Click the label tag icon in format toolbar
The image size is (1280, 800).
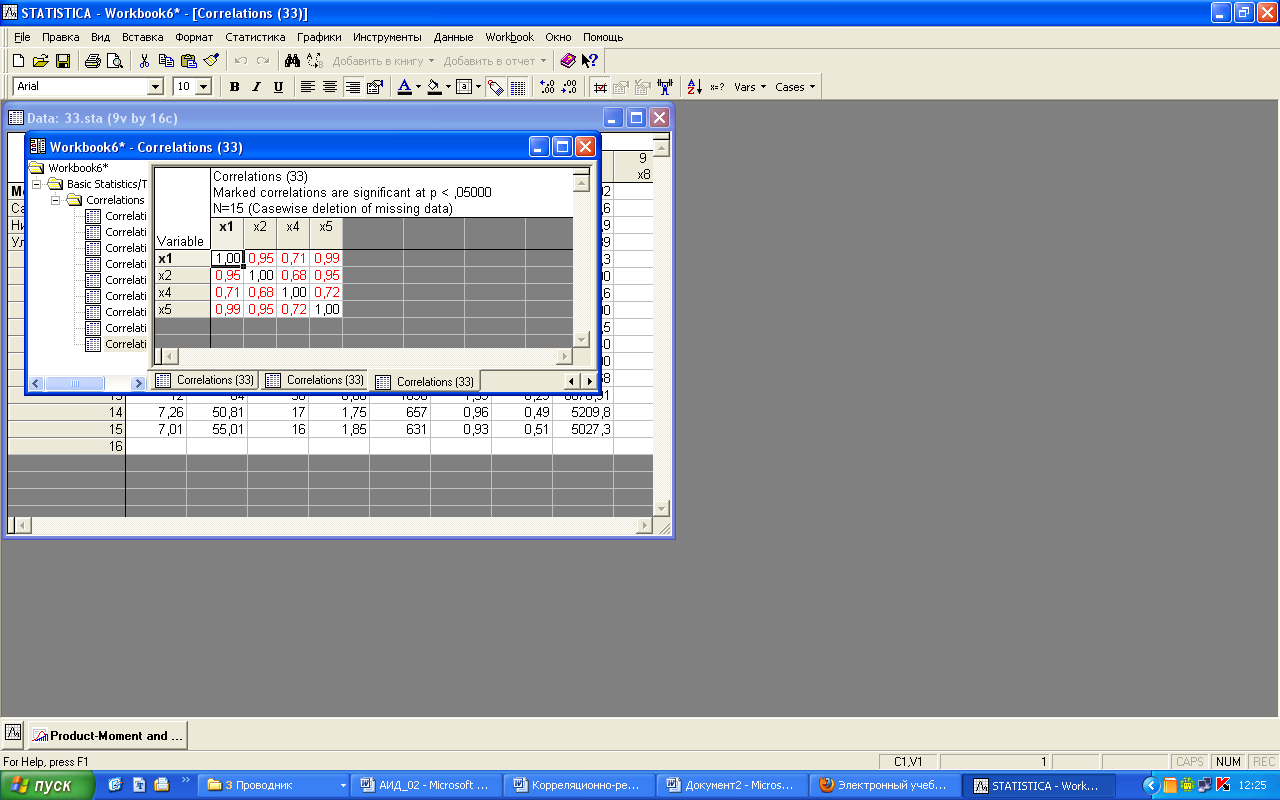pyautogui.click(x=496, y=87)
